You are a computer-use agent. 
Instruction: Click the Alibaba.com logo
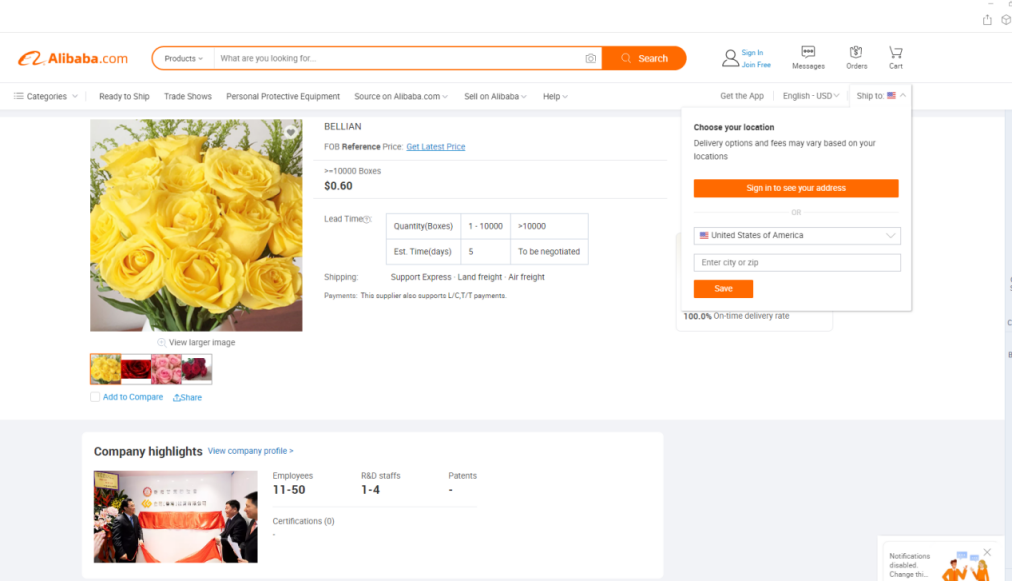pos(72,59)
